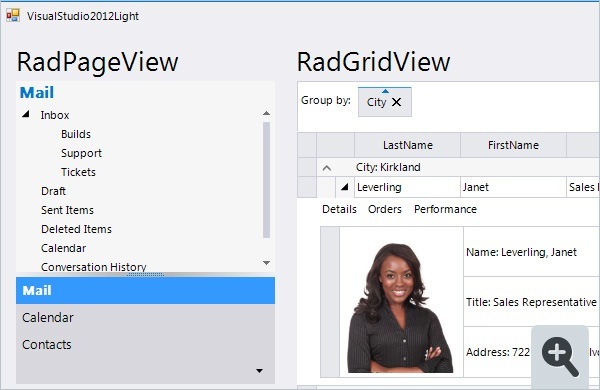Switch to the Details tab
The width and height of the screenshot is (600, 390).
[339, 209]
